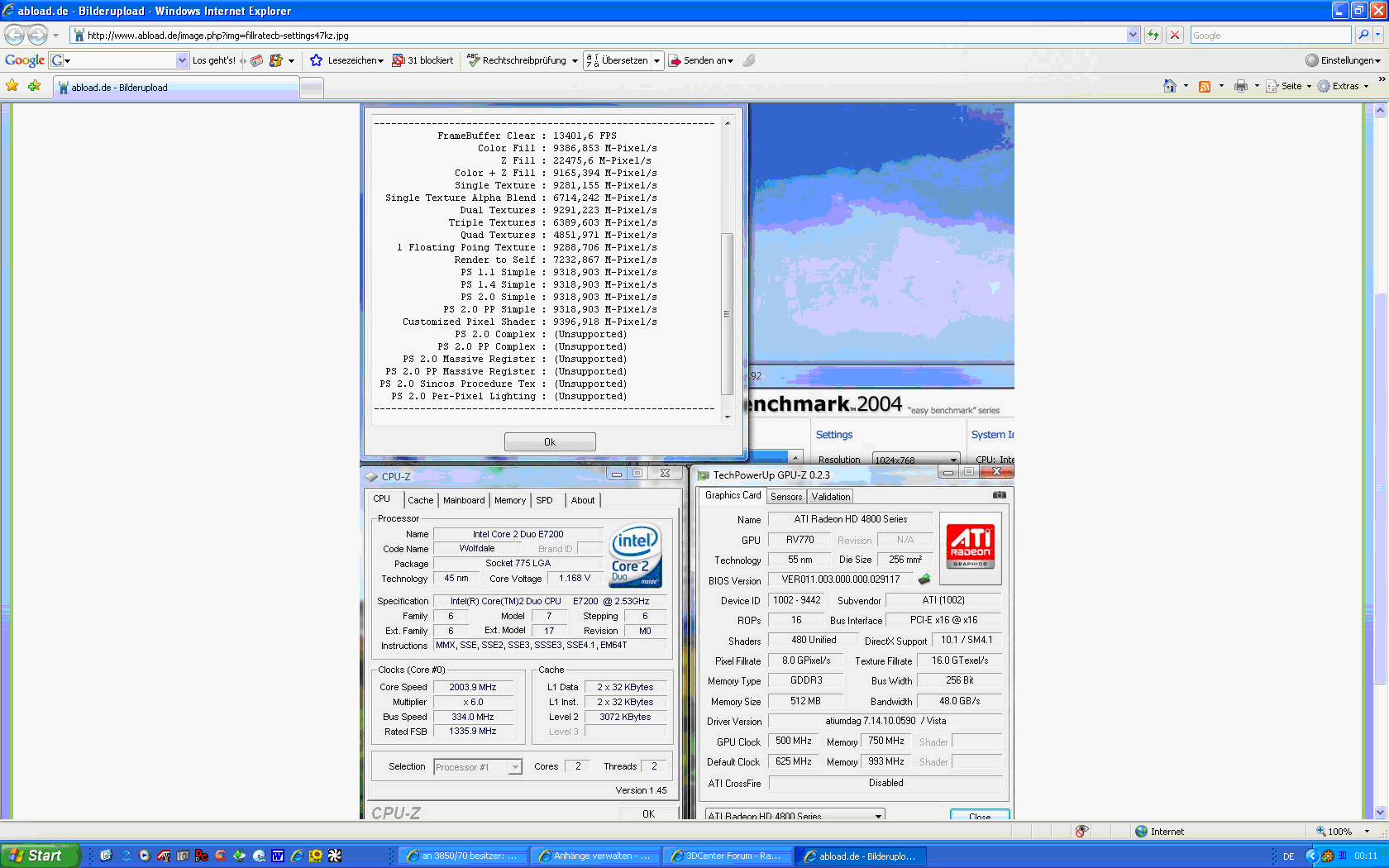Open the Extras menu dropdown
1389x868 pixels.
pyautogui.click(x=1344, y=86)
